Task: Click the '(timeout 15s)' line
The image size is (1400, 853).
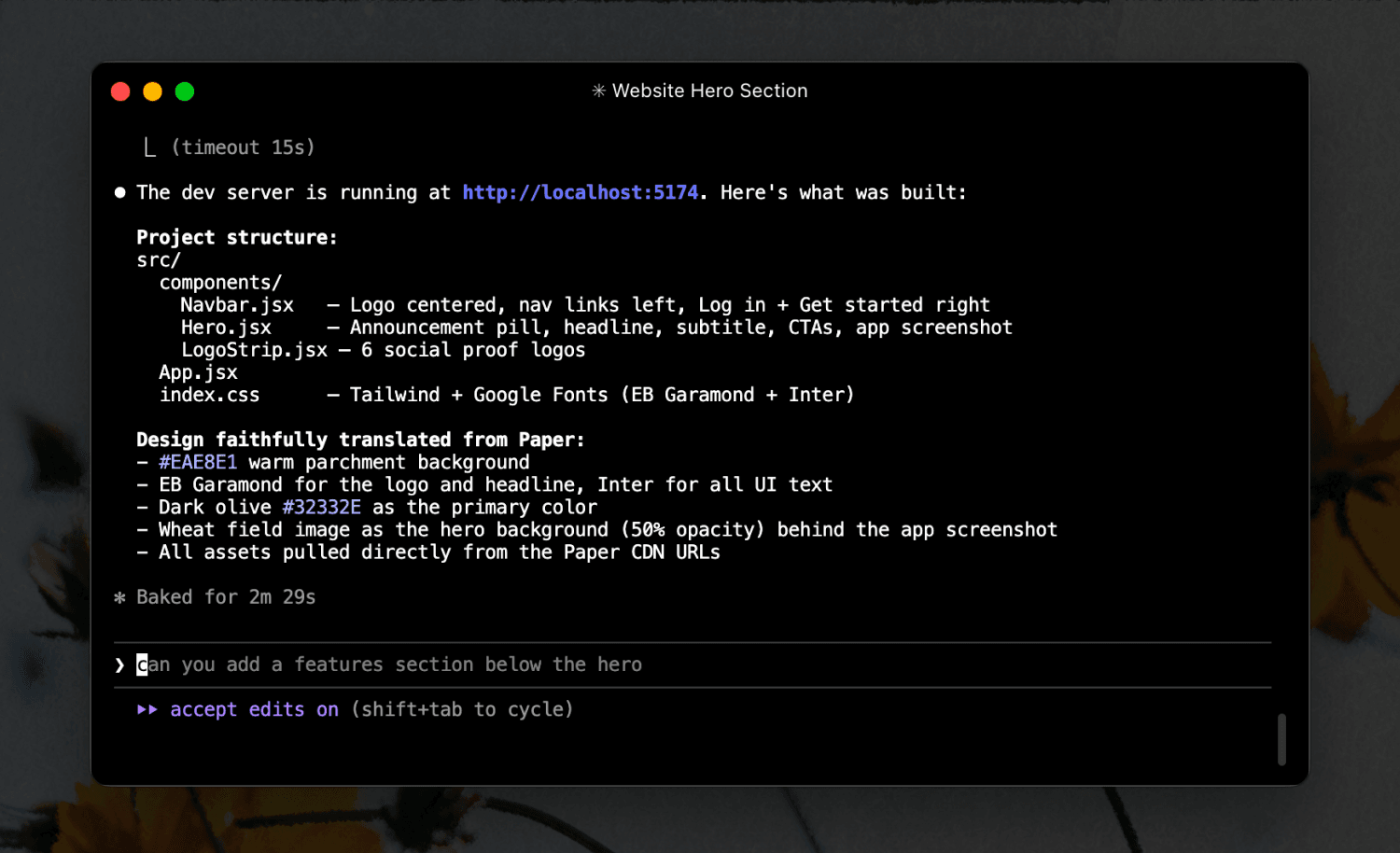Action: pos(243,147)
